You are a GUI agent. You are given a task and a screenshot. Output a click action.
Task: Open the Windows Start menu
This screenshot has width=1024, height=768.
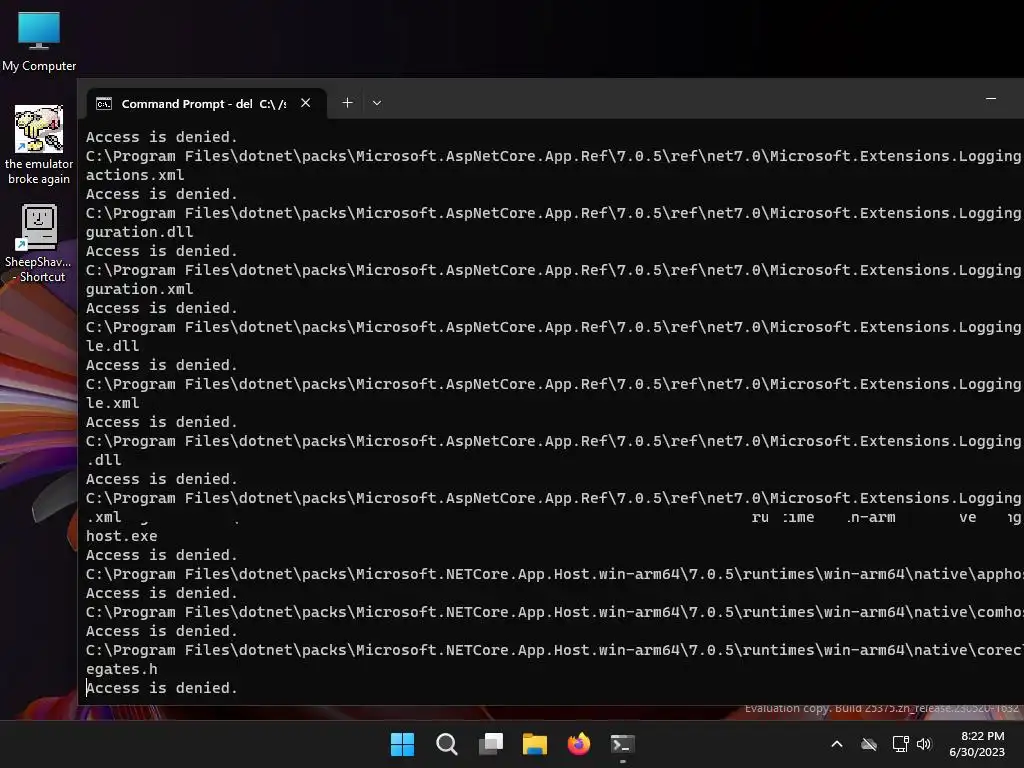tap(402, 744)
